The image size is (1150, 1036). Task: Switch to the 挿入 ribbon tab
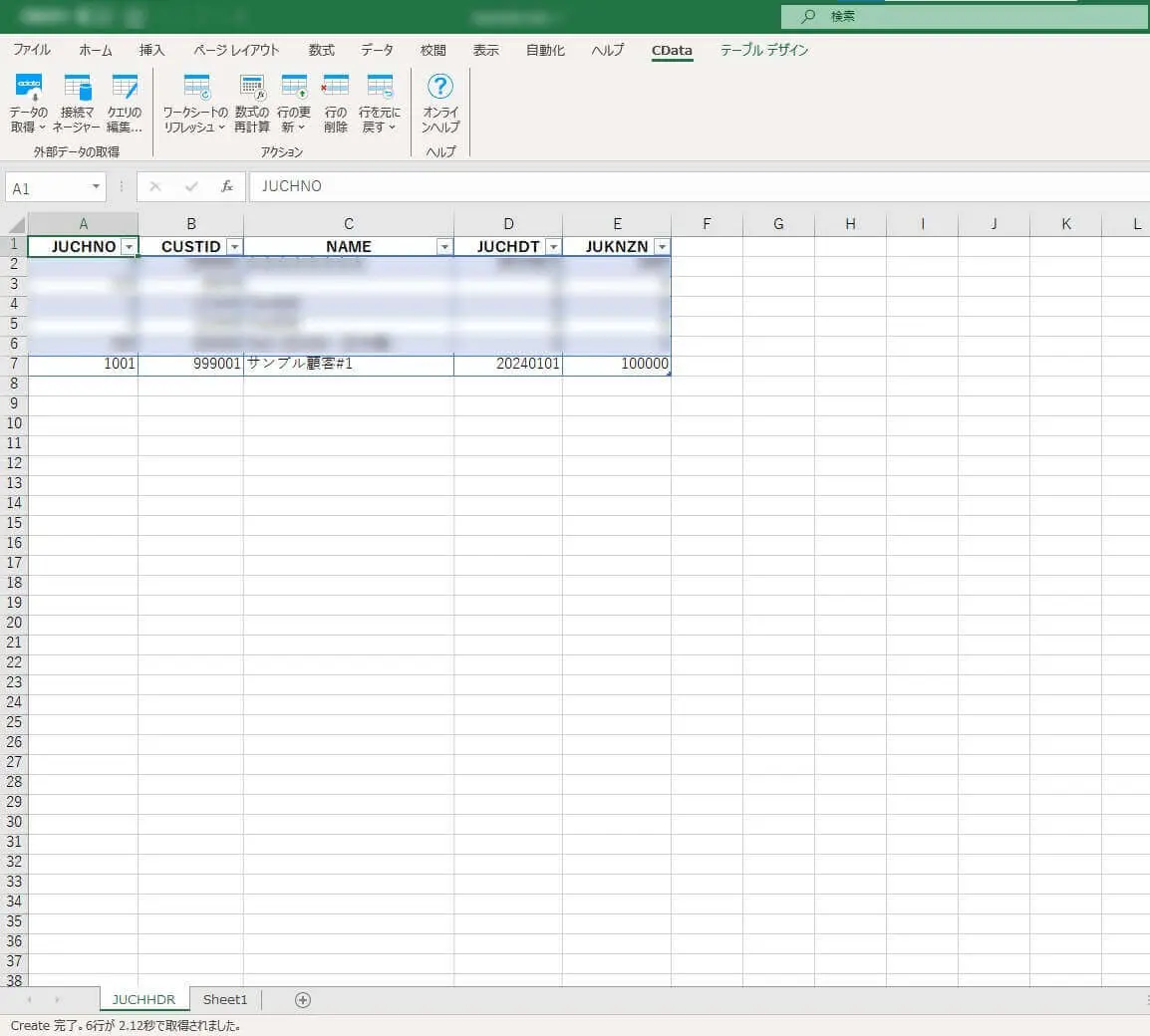pos(151,50)
